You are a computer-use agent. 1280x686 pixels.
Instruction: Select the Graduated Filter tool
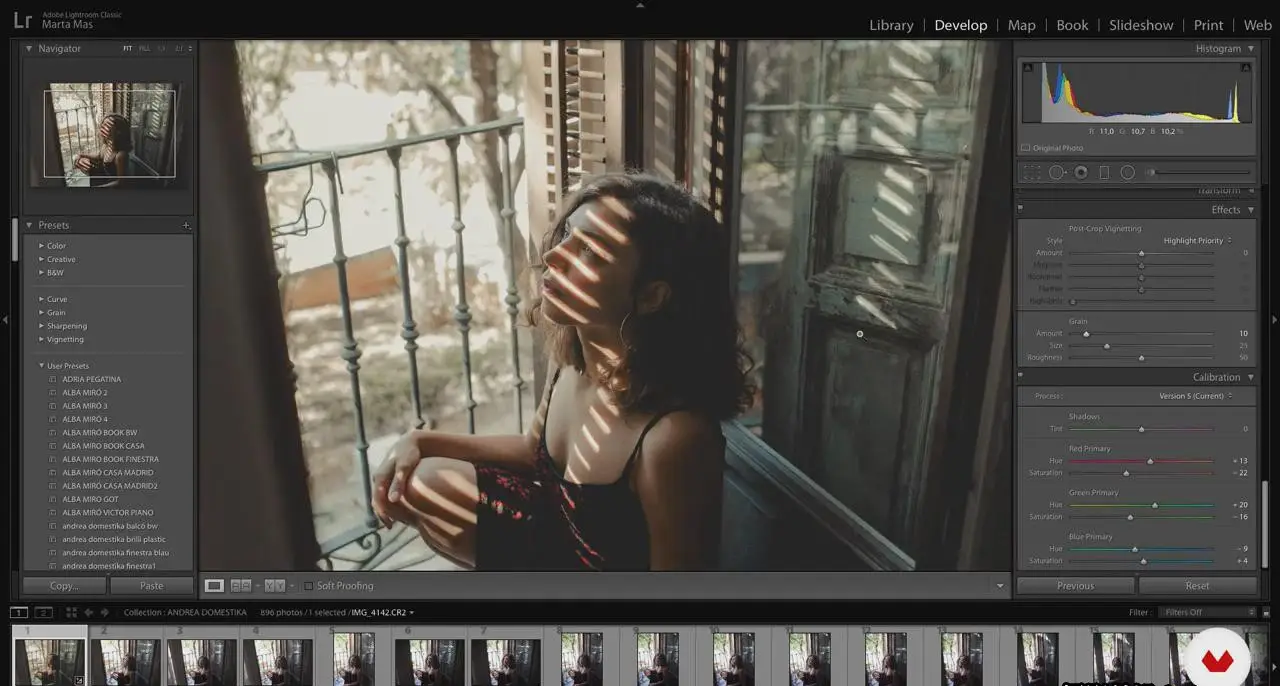[1104, 173]
